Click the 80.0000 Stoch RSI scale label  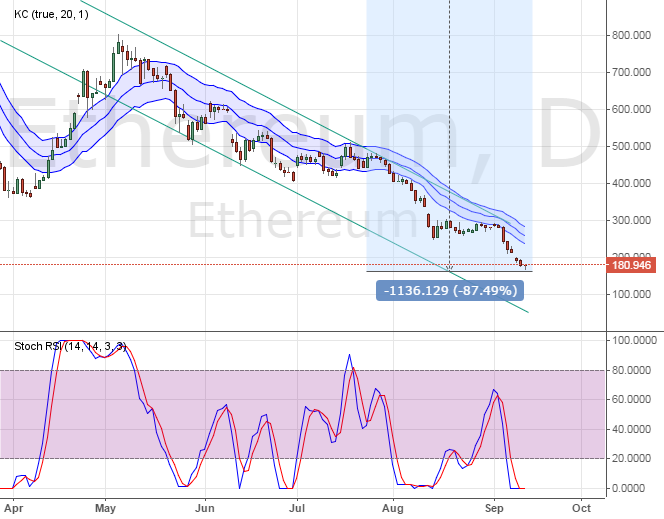click(631, 370)
